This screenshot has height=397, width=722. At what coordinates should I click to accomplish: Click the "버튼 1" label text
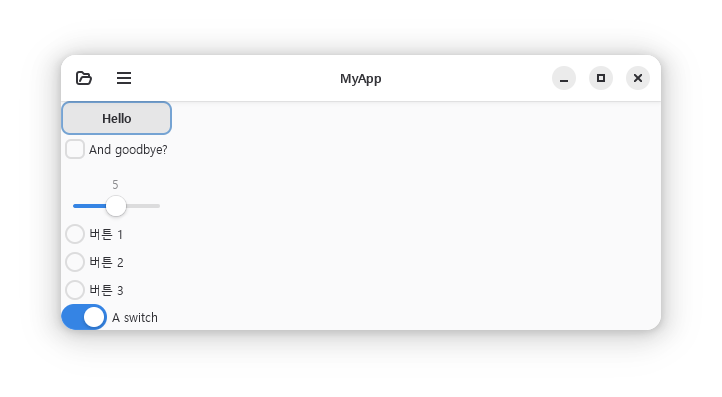(x=106, y=234)
